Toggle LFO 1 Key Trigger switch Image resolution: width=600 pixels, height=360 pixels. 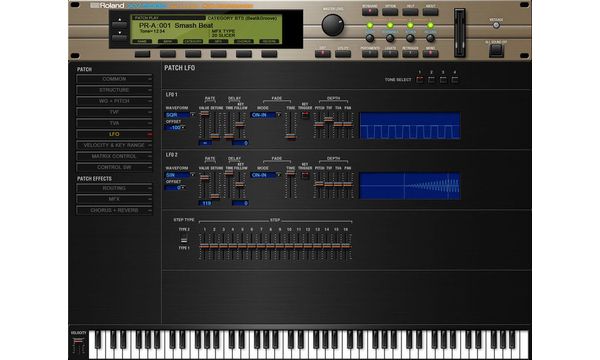(x=305, y=115)
